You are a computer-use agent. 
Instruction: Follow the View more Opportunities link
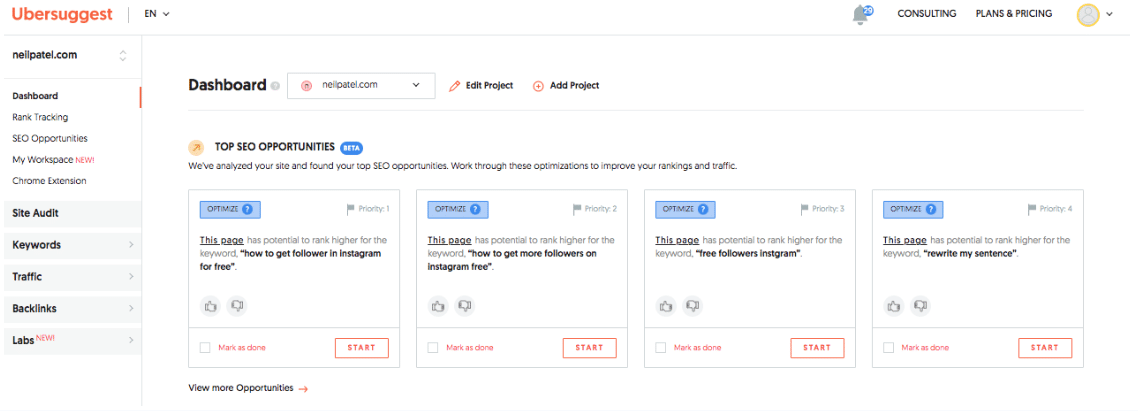pyautogui.click(x=248, y=388)
